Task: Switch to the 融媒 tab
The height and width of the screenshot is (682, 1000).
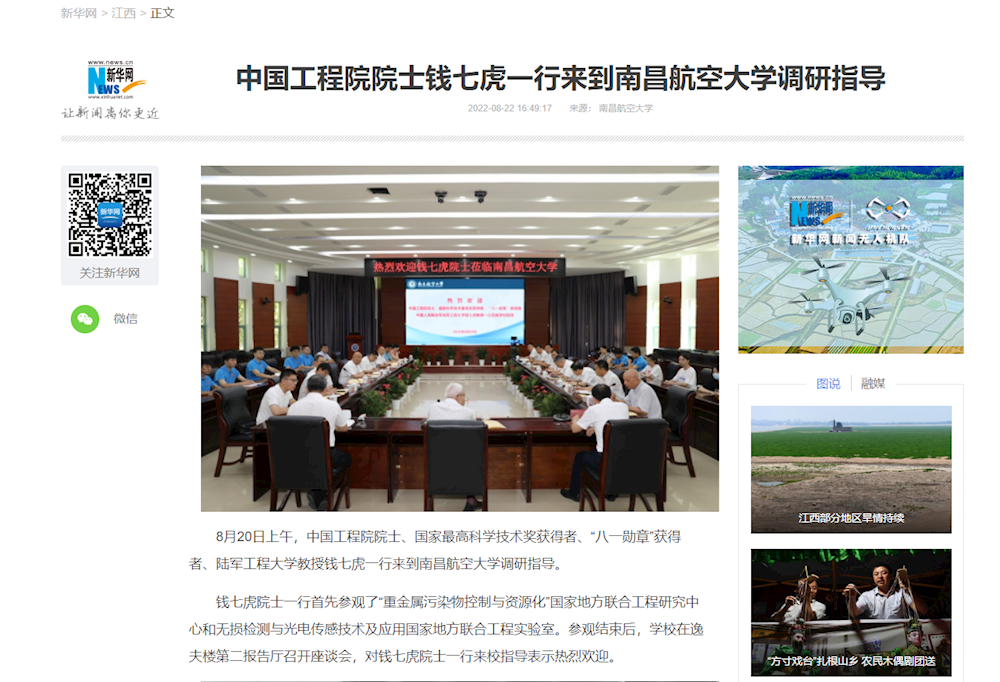Action: [x=873, y=383]
